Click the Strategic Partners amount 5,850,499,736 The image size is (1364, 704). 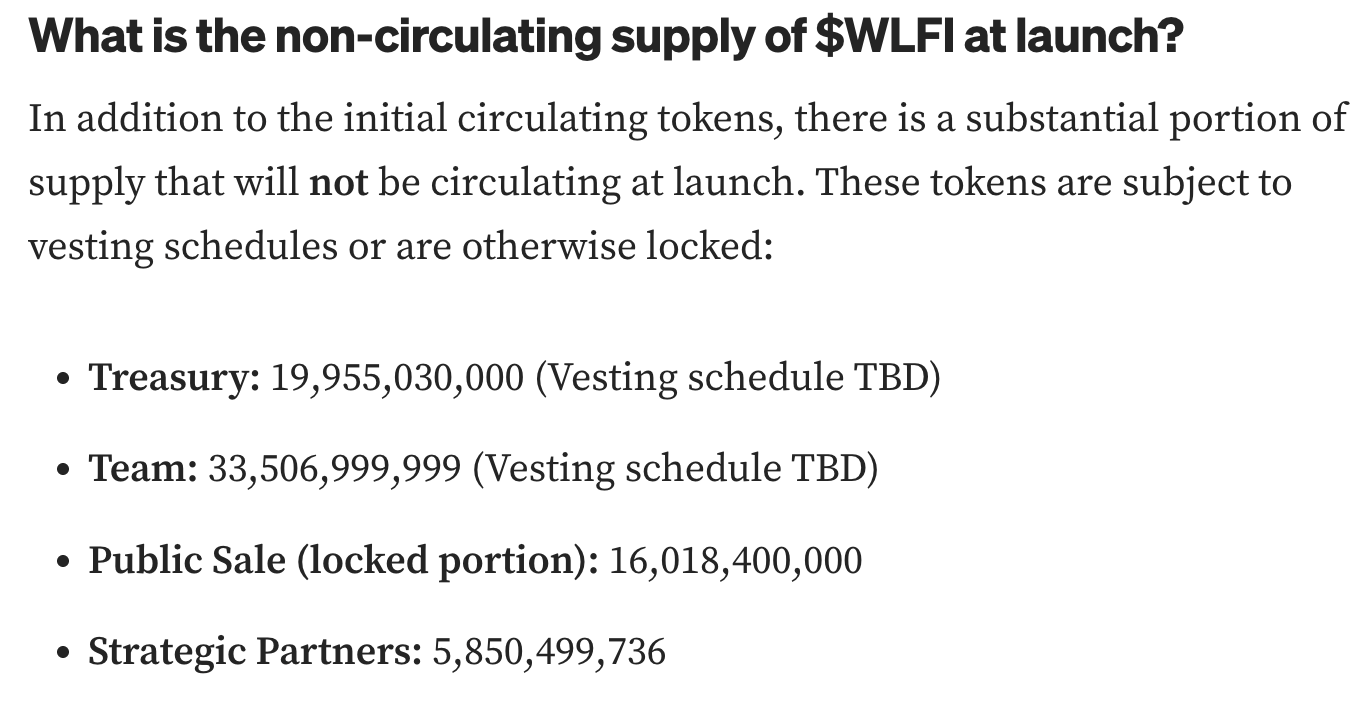pos(549,653)
